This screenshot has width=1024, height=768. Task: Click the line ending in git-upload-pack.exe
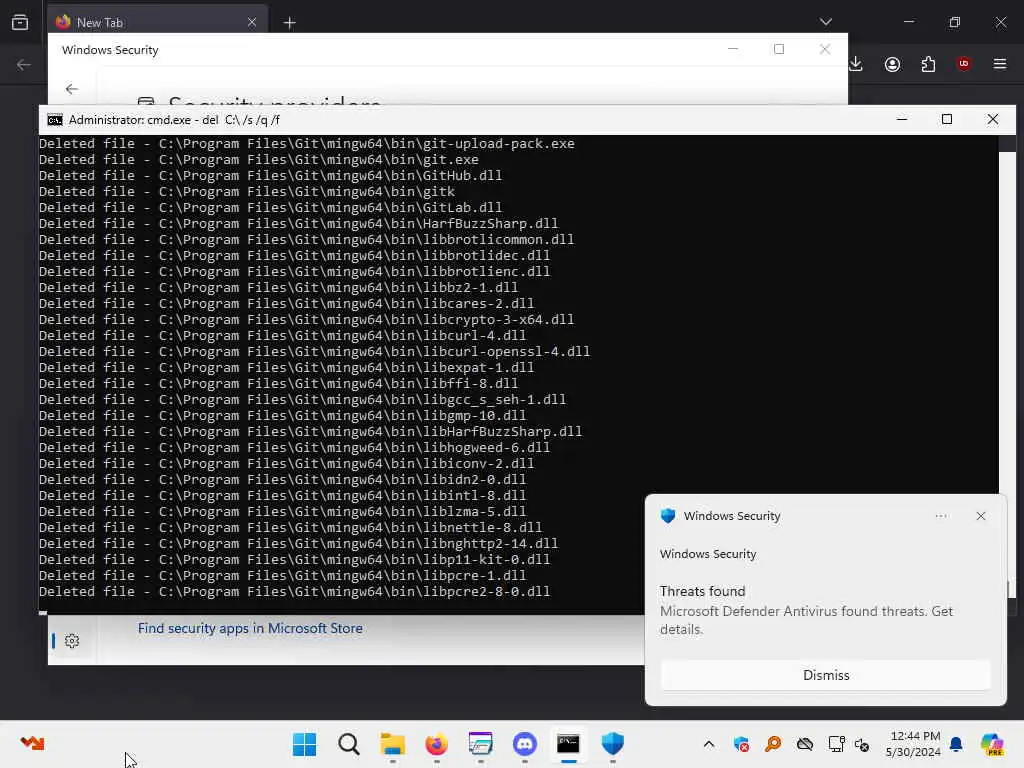(307, 144)
